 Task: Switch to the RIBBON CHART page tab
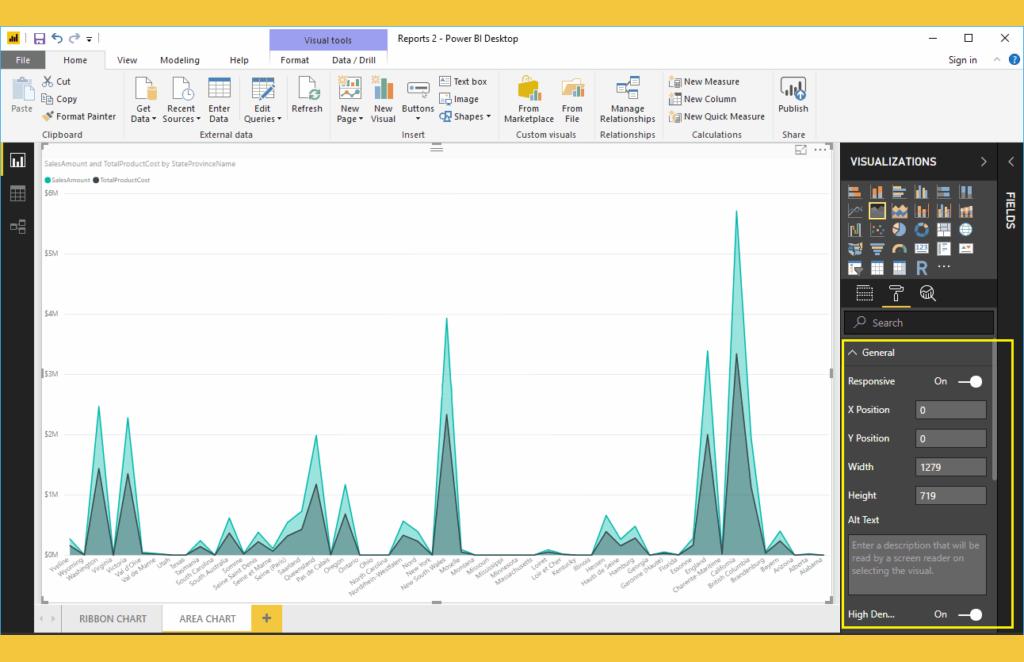coord(113,619)
